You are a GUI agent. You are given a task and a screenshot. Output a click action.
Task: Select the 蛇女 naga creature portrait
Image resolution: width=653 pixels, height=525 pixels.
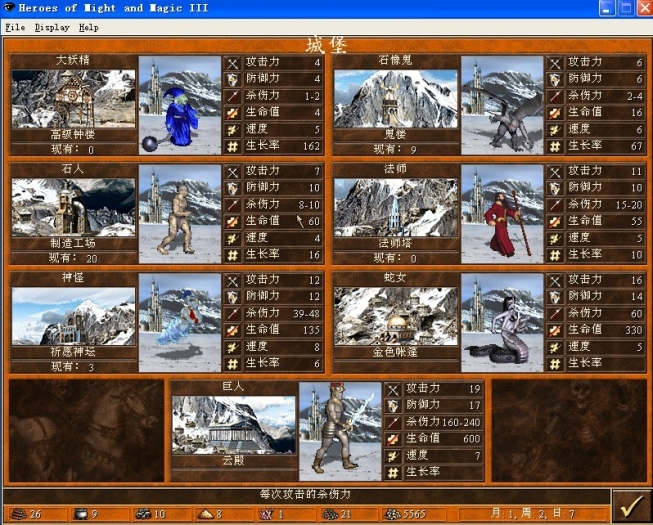pyautogui.click(x=502, y=323)
